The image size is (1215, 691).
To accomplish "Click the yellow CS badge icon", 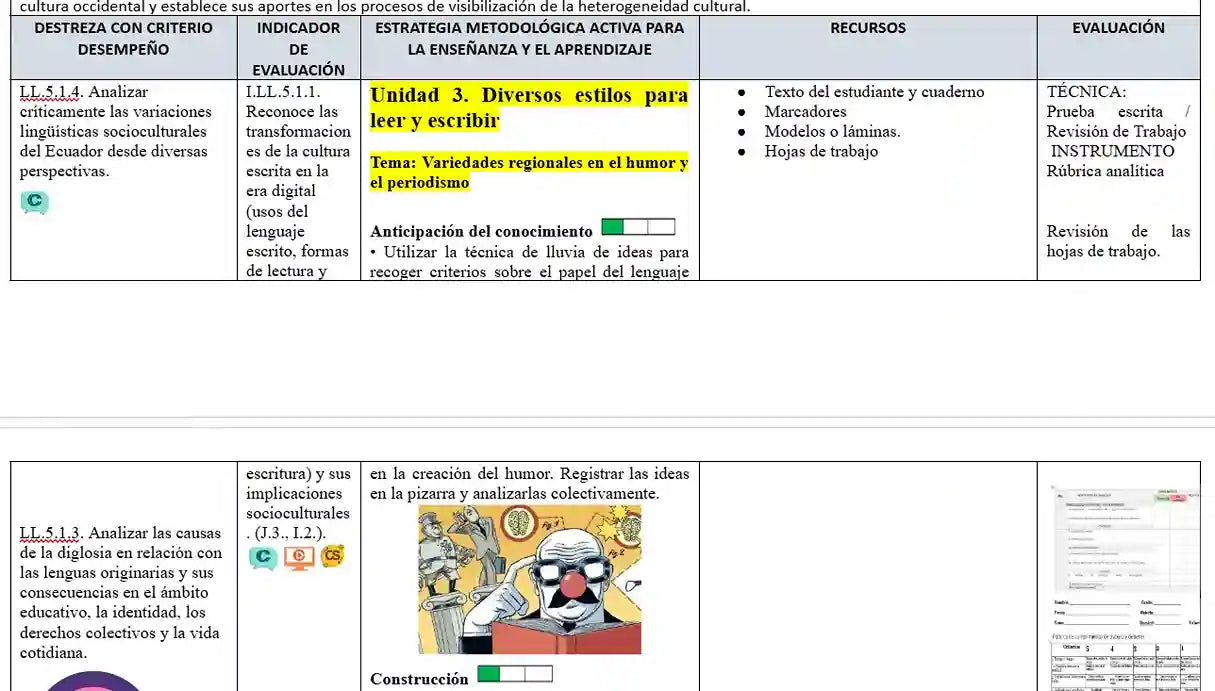I will [332, 556].
